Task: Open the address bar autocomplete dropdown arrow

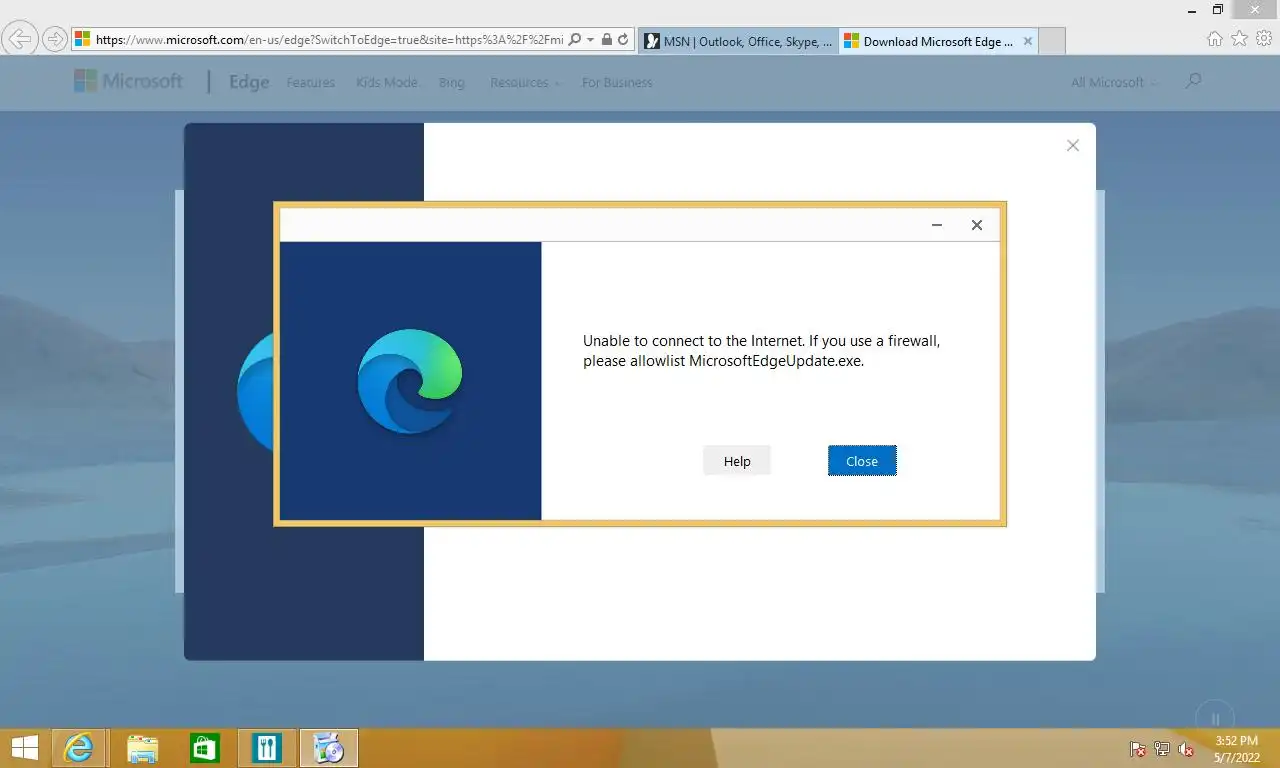Action: (x=590, y=40)
